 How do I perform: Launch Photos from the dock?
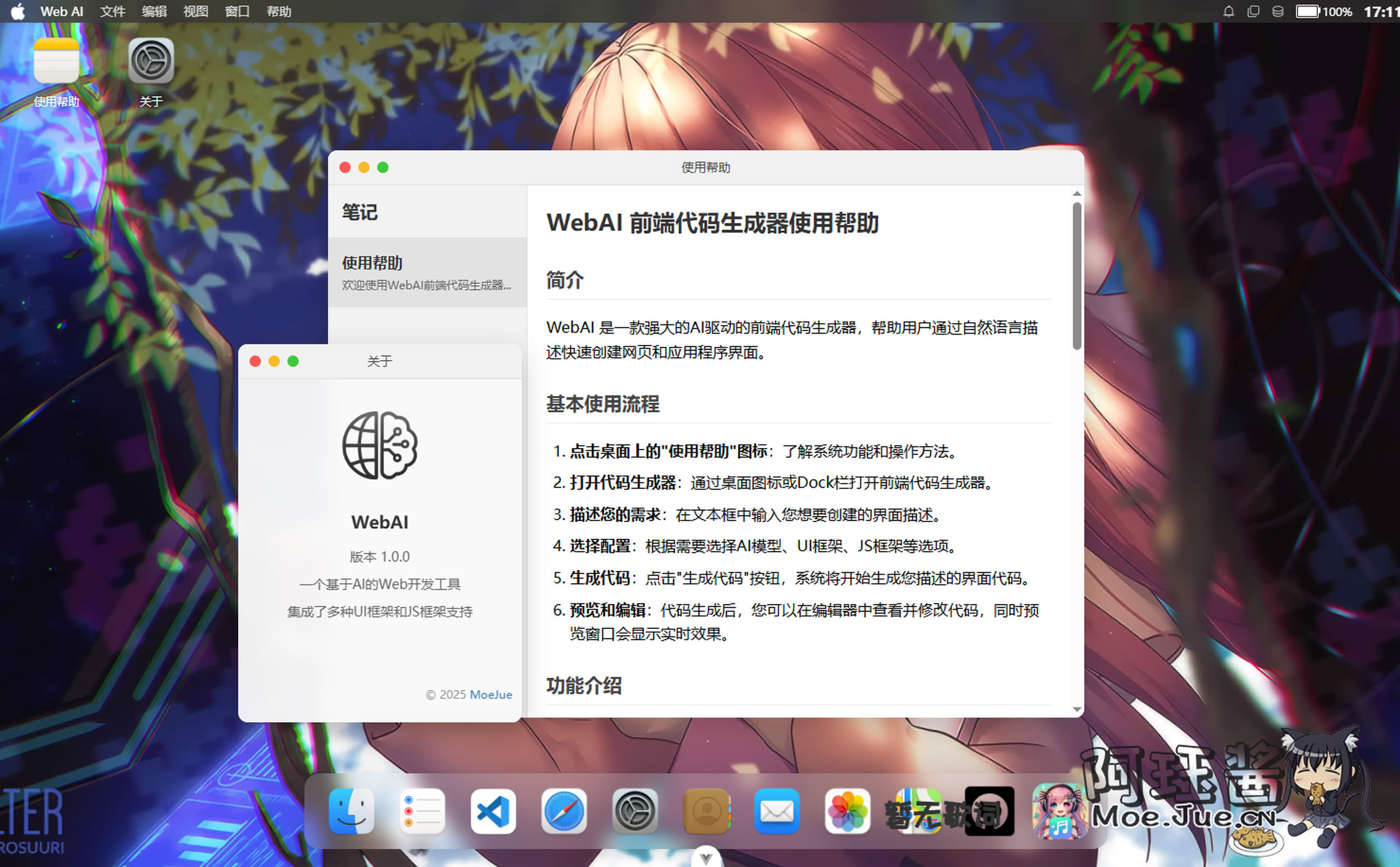[847, 811]
